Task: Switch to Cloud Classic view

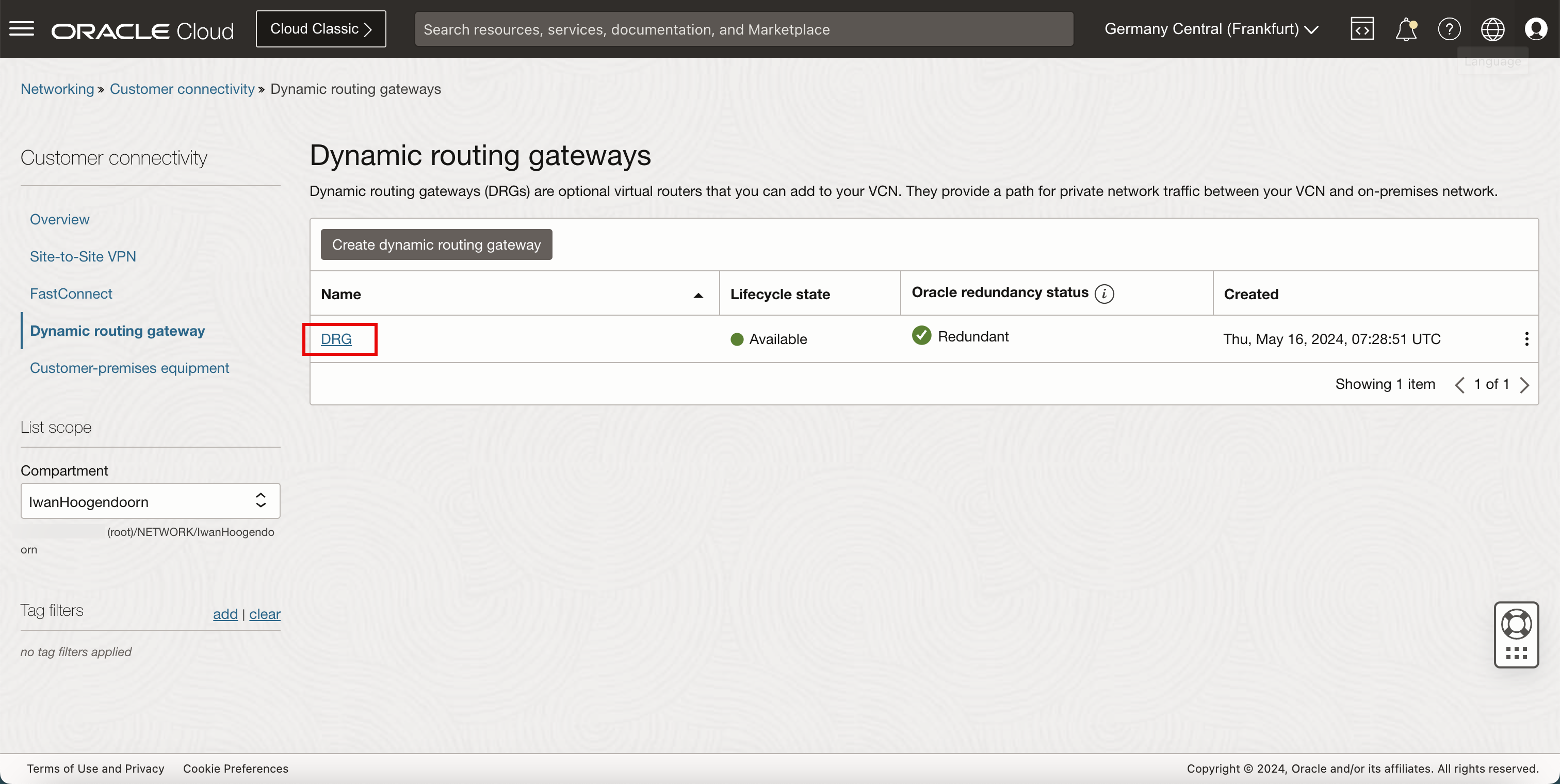Action: (x=320, y=29)
